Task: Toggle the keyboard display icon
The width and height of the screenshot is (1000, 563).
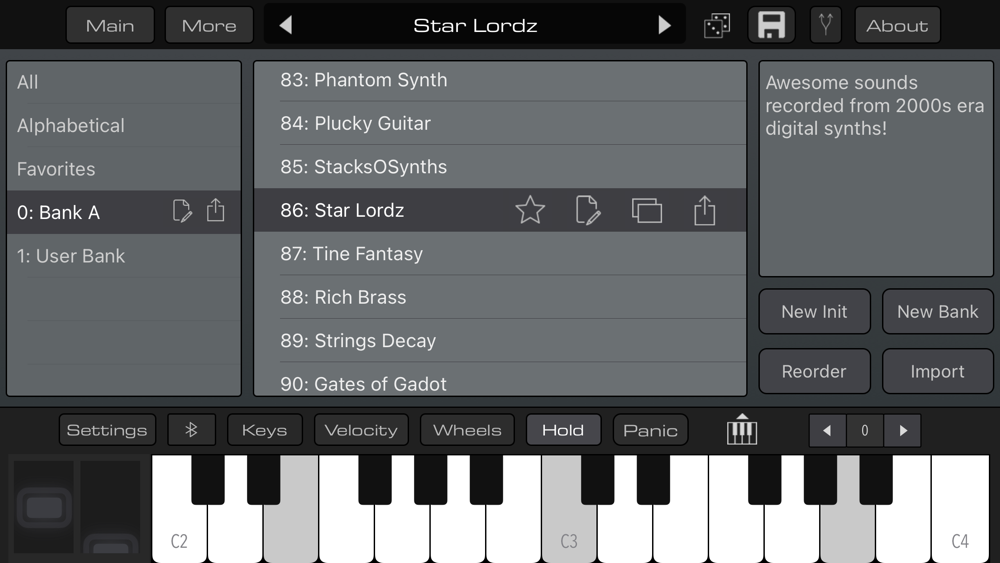Action: point(742,429)
